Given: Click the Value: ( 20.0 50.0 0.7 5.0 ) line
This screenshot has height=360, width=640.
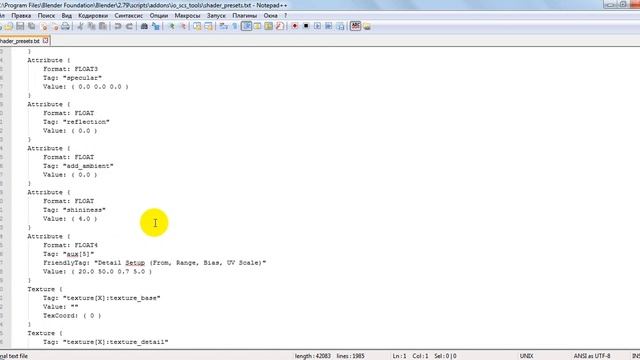Looking at the screenshot, I should [97, 271].
